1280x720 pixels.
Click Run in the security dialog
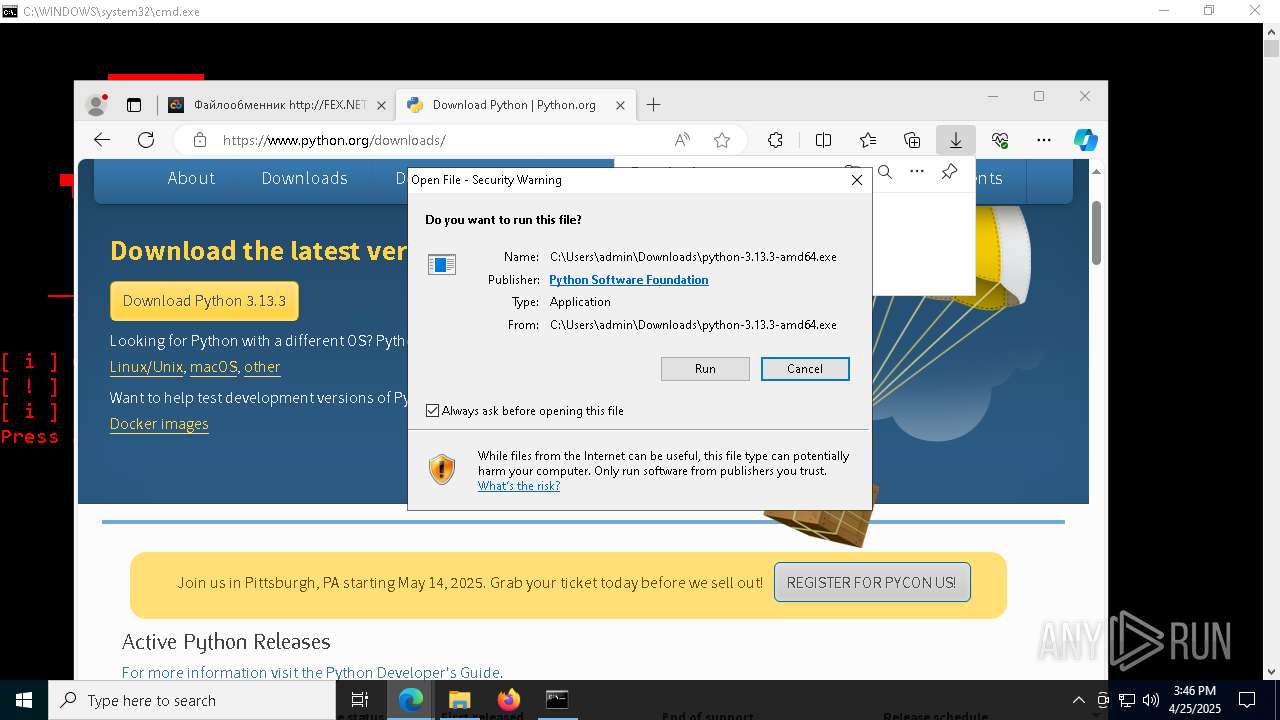pos(705,369)
